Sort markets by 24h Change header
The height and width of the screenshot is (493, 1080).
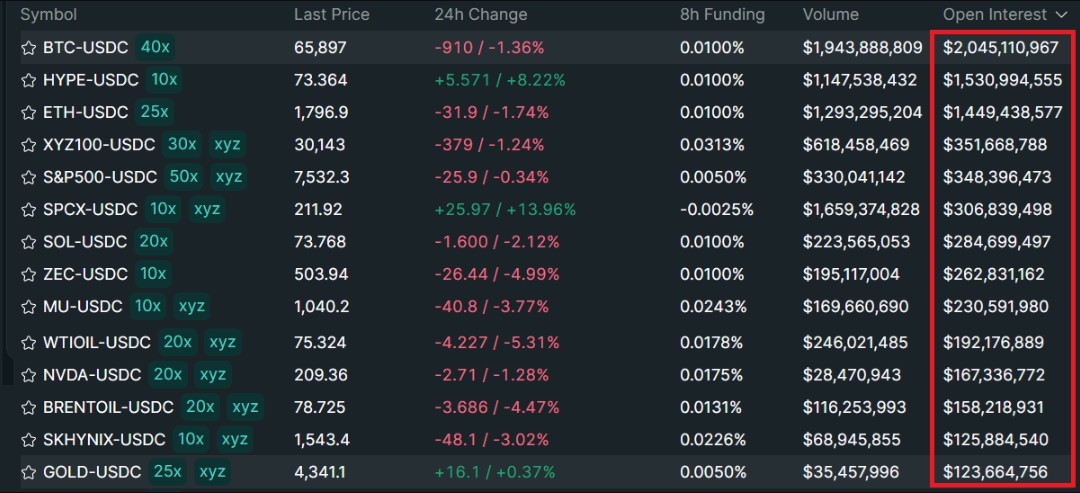pyautogui.click(x=481, y=14)
